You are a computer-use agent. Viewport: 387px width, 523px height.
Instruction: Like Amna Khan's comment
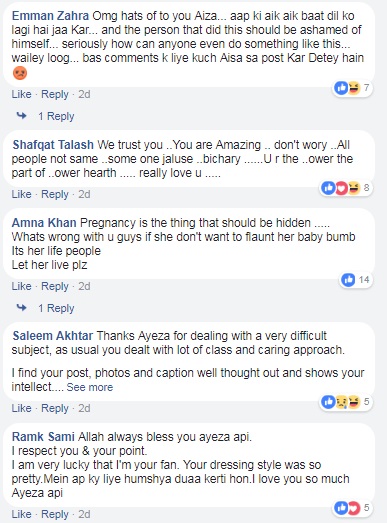point(21,286)
